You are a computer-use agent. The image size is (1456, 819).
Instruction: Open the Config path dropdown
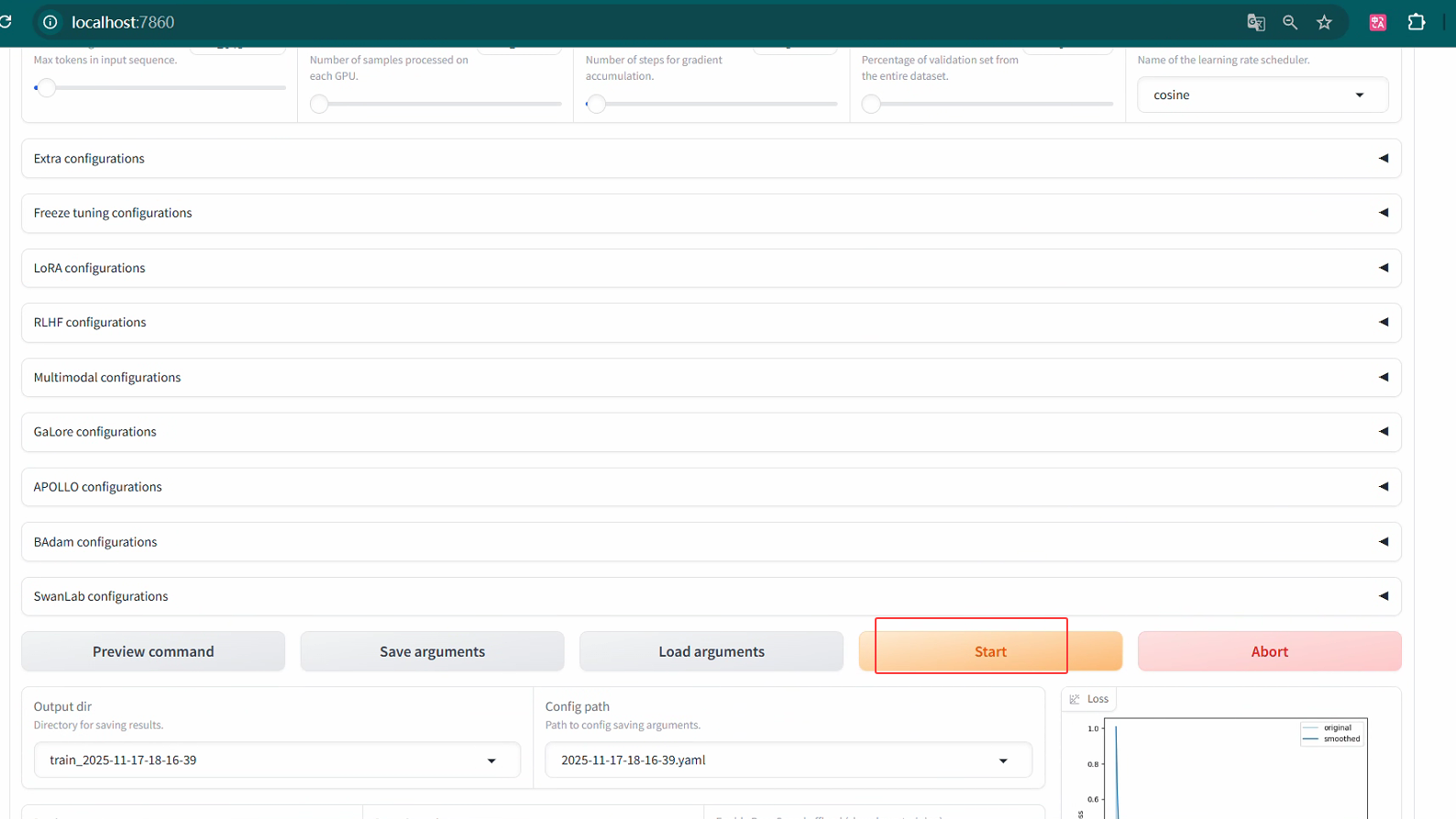click(789, 760)
